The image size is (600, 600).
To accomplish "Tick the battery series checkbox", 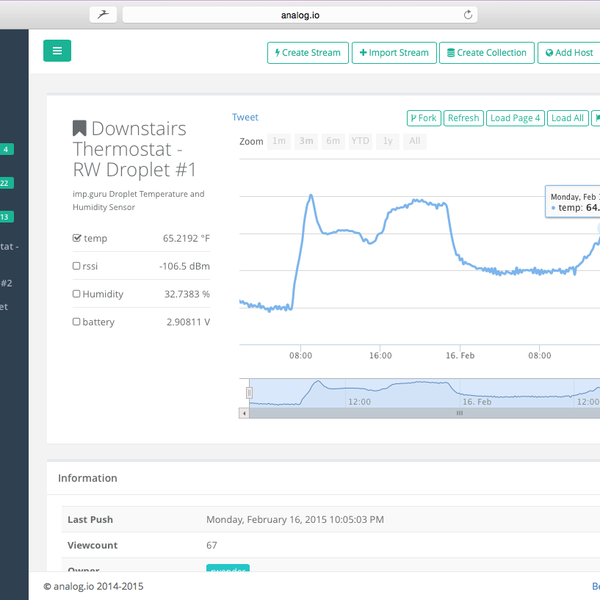I will click(77, 323).
